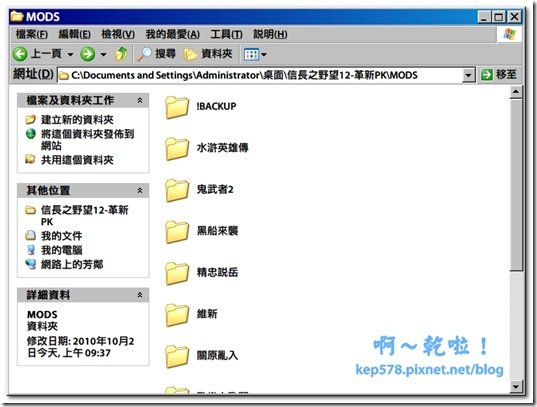Select the 維新 folder icon
537x407 pixels.
pos(177,315)
